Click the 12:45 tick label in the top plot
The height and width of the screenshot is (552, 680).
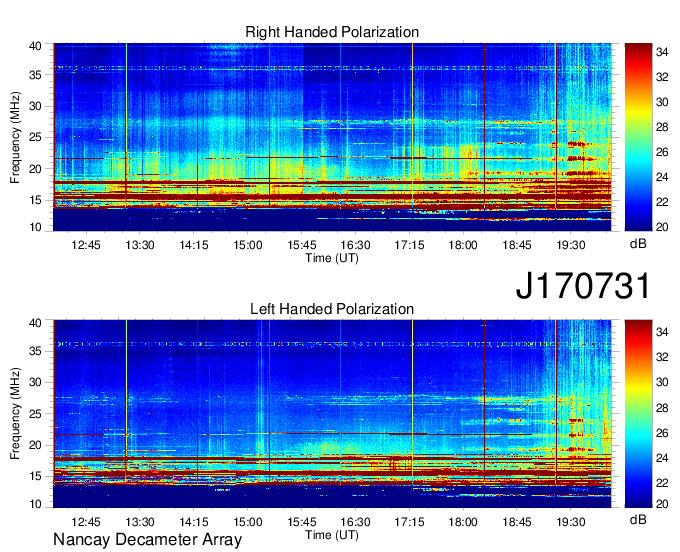point(86,245)
